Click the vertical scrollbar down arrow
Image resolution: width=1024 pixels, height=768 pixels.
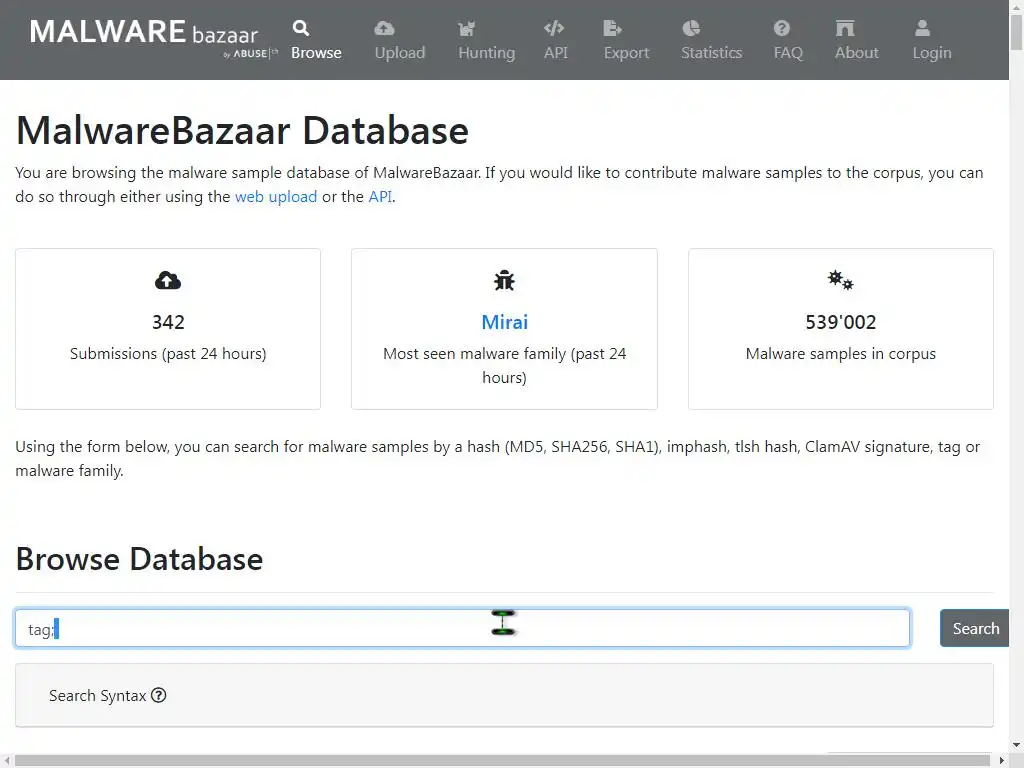pyautogui.click(x=1016, y=744)
